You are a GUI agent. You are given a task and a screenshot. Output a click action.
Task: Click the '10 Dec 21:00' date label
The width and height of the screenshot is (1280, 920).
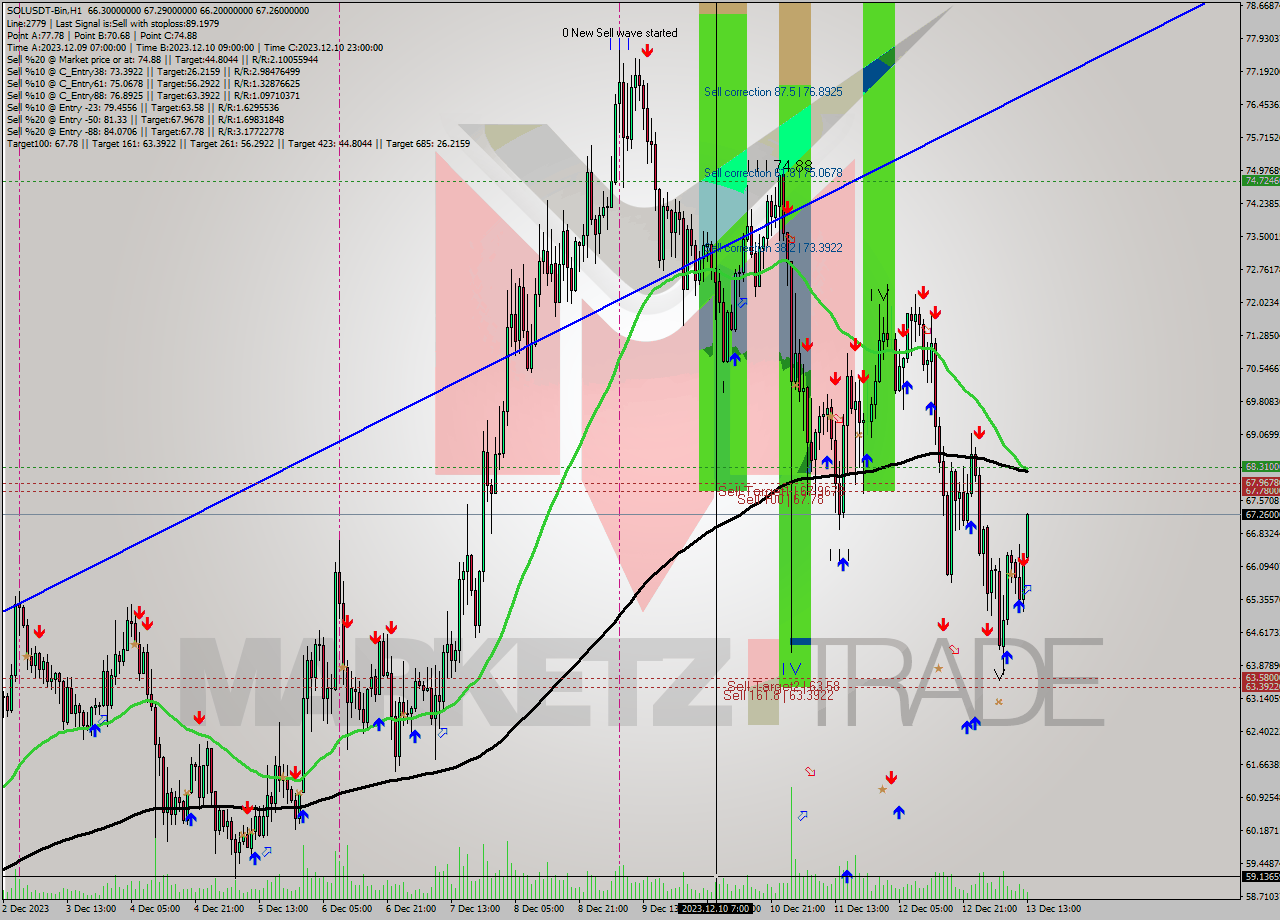tap(797, 909)
